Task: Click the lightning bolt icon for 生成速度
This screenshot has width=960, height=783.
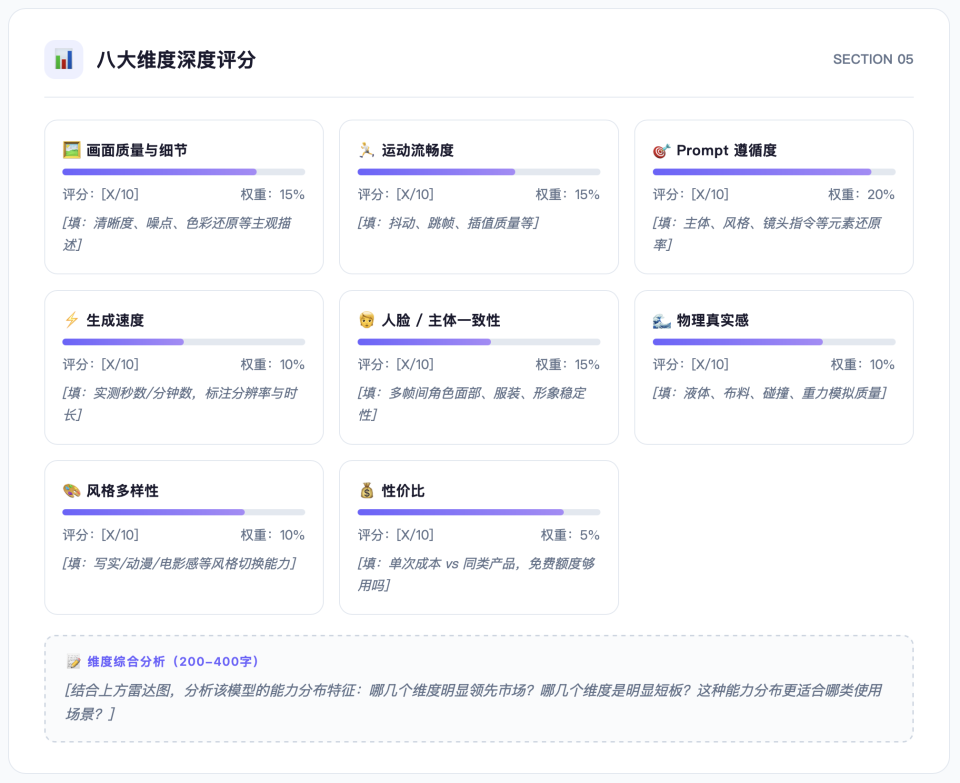Action: point(72,320)
